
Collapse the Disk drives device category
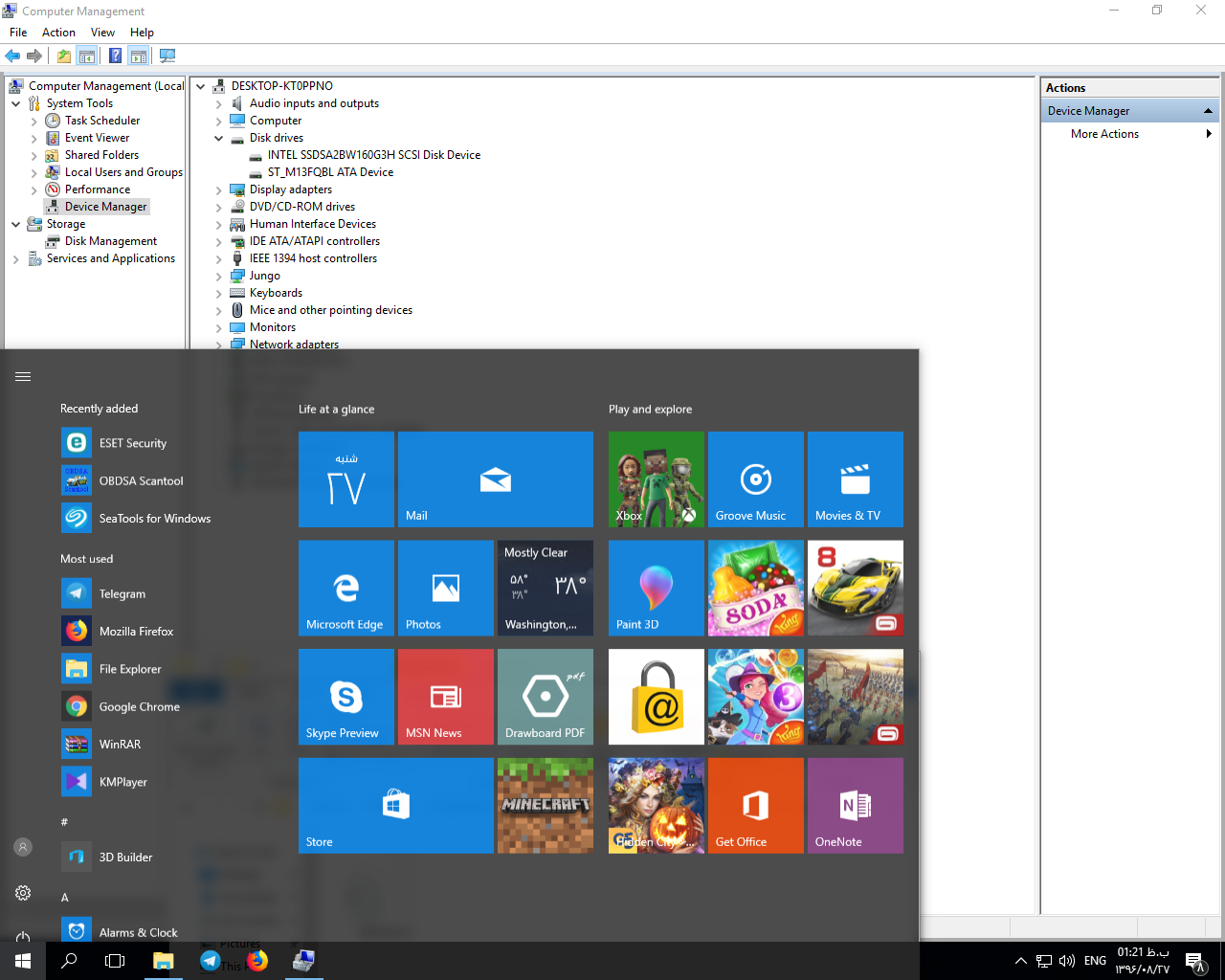pyautogui.click(x=219, y=138)
